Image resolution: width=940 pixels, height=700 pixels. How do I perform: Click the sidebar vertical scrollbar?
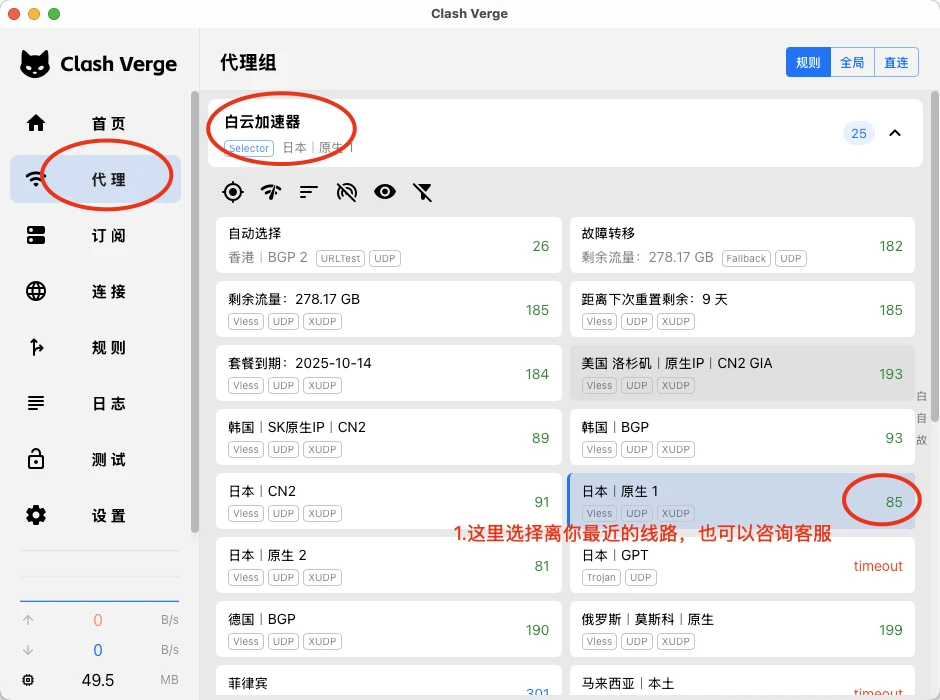pos(195,312)
